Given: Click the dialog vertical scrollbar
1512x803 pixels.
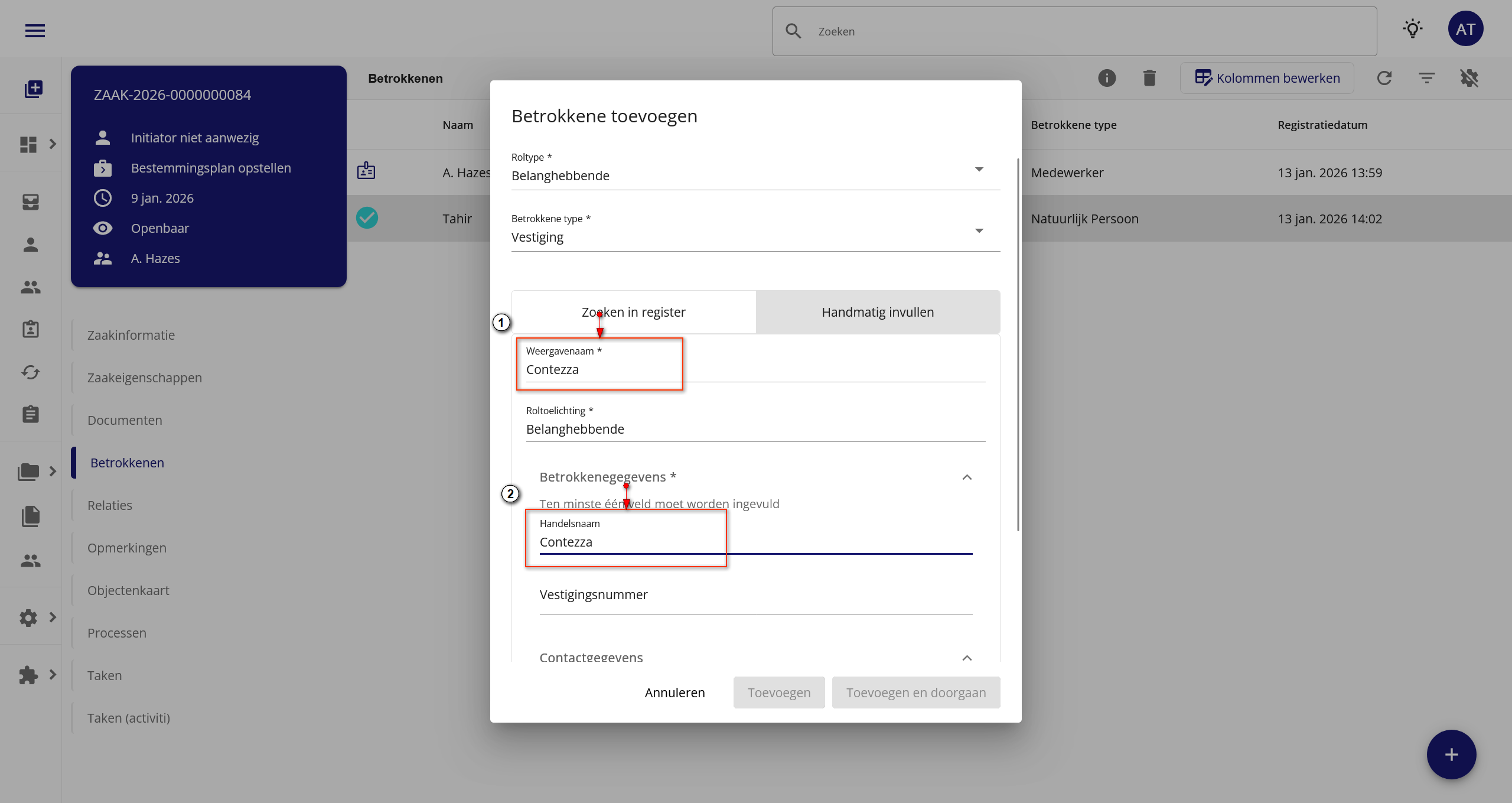Looking at the screenshot, I should [x=1018, y=343].
